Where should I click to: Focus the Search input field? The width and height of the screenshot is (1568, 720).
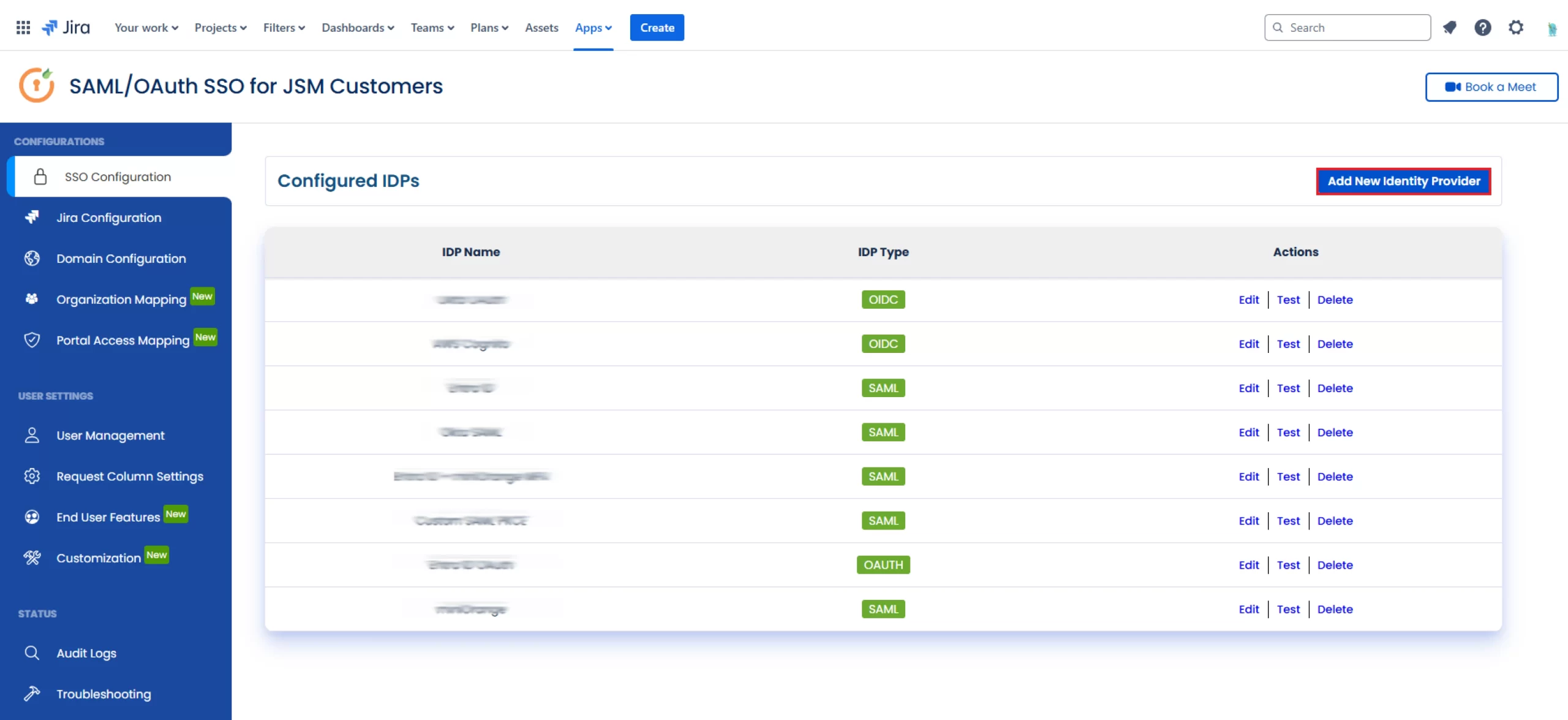point(1347,28)
